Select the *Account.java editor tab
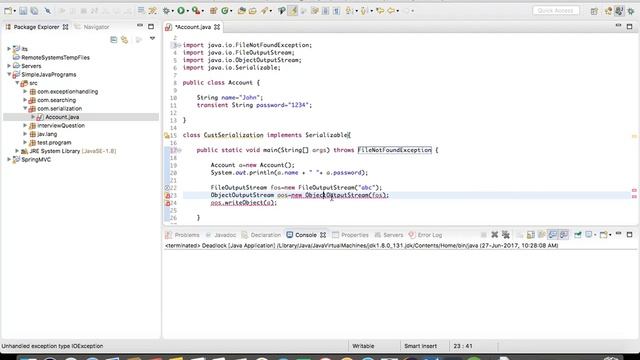 [192, 27]
